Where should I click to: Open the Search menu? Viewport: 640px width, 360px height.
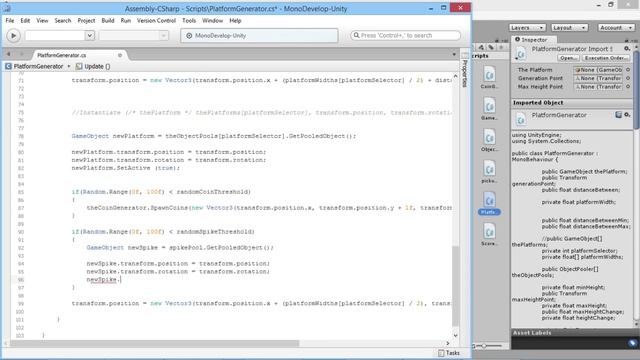pos(63,20)
